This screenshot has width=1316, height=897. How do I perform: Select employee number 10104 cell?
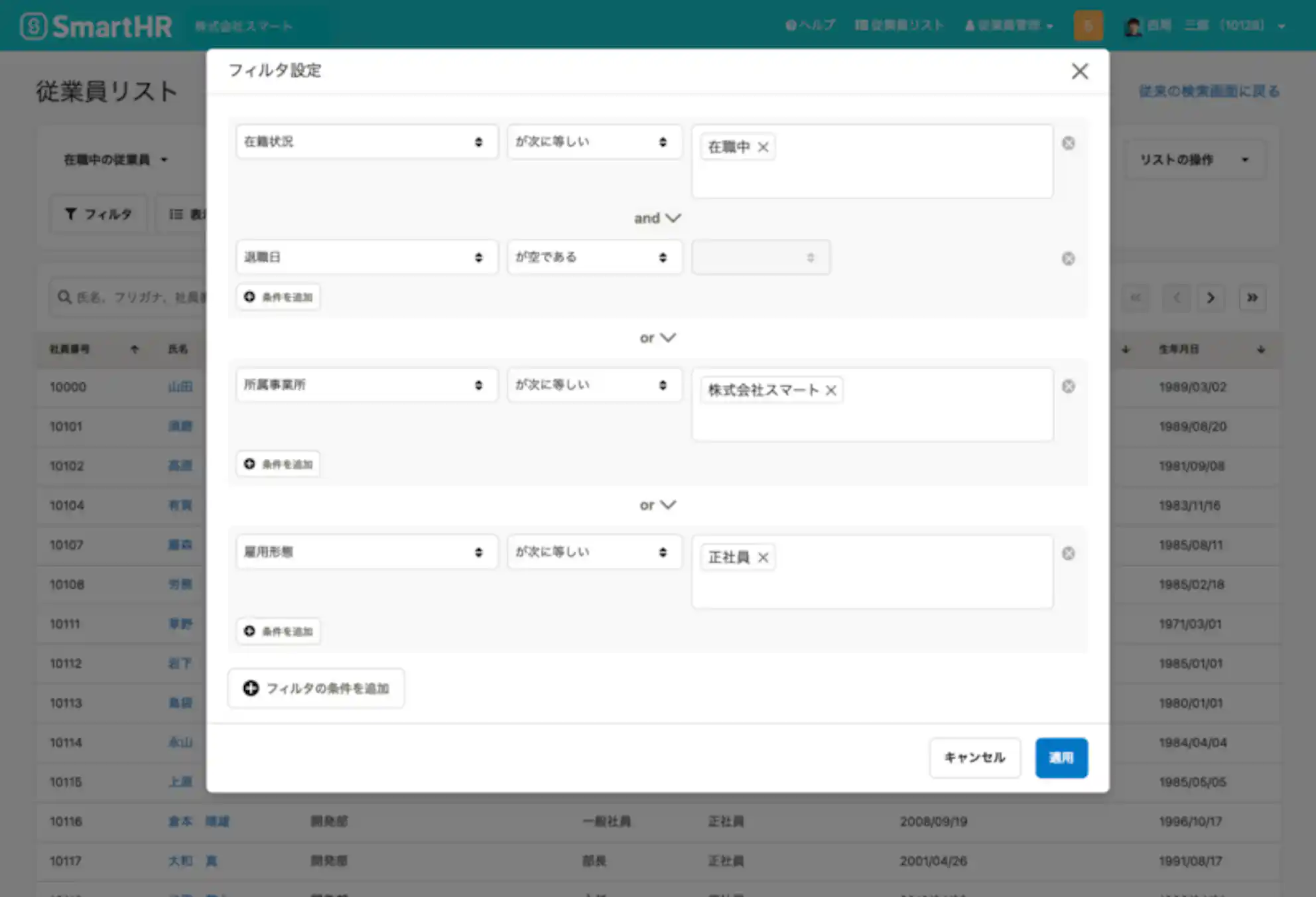(67, 506)
